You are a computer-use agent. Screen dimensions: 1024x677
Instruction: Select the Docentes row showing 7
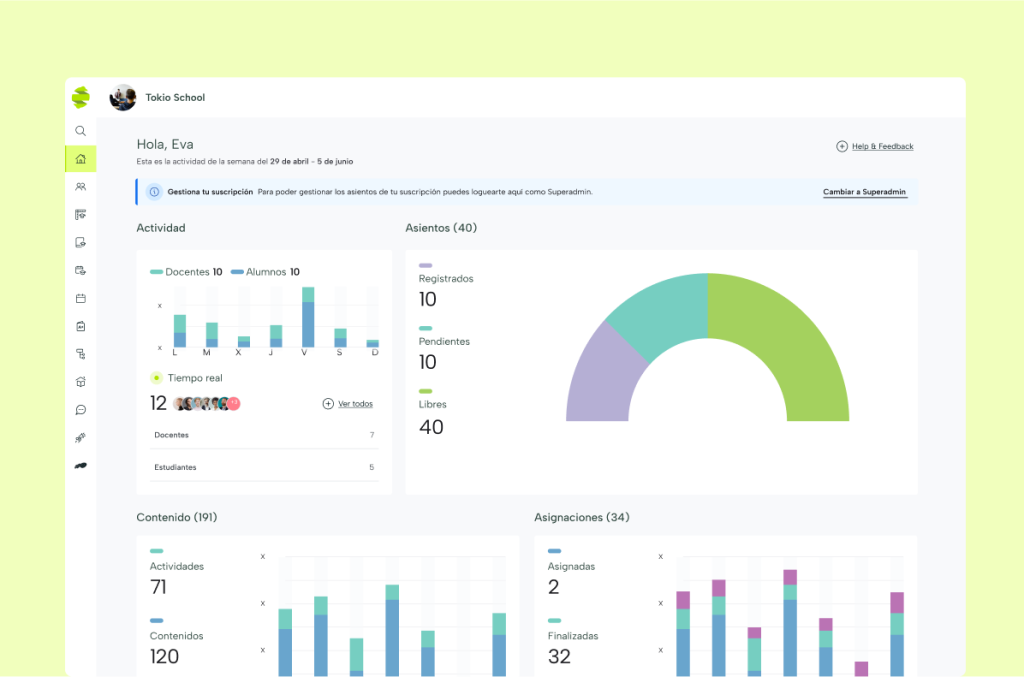pos(264,435)
